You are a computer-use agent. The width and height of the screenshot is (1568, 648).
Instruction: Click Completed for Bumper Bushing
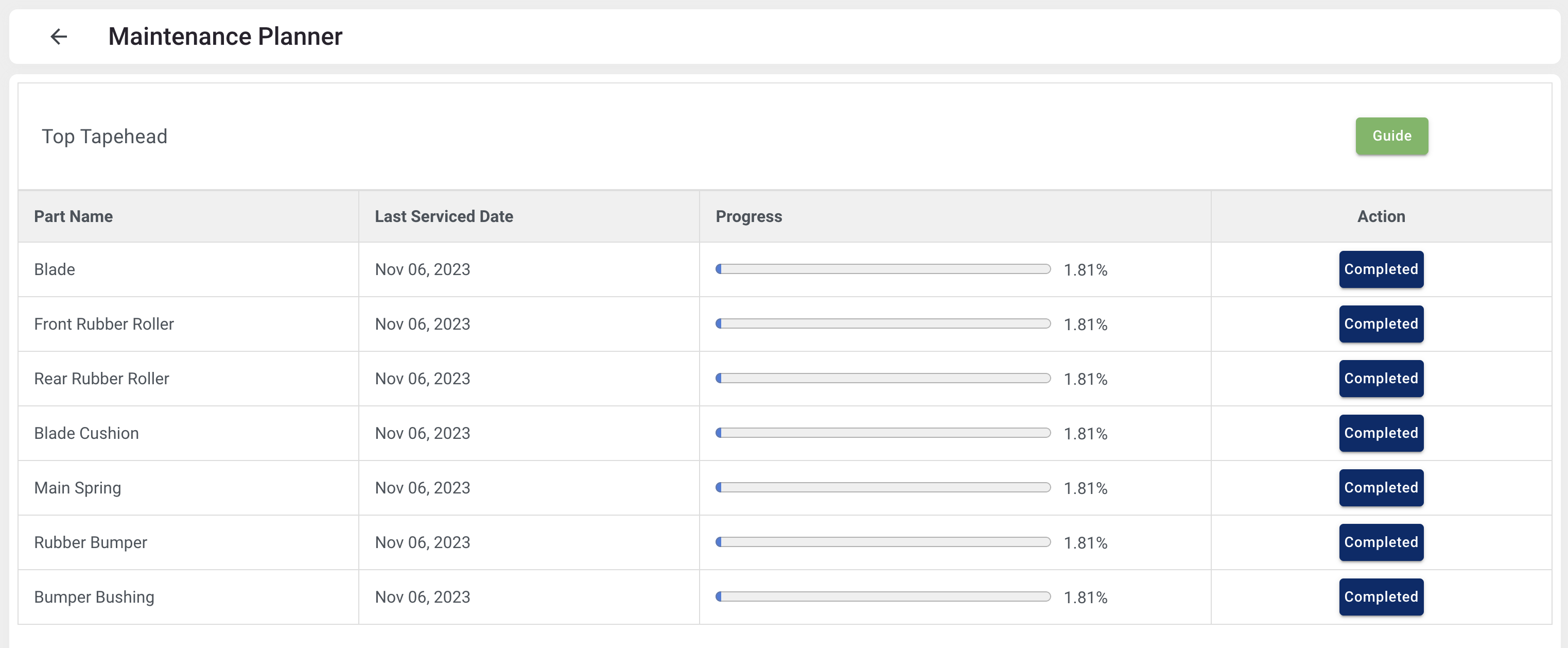point(1381,597)
